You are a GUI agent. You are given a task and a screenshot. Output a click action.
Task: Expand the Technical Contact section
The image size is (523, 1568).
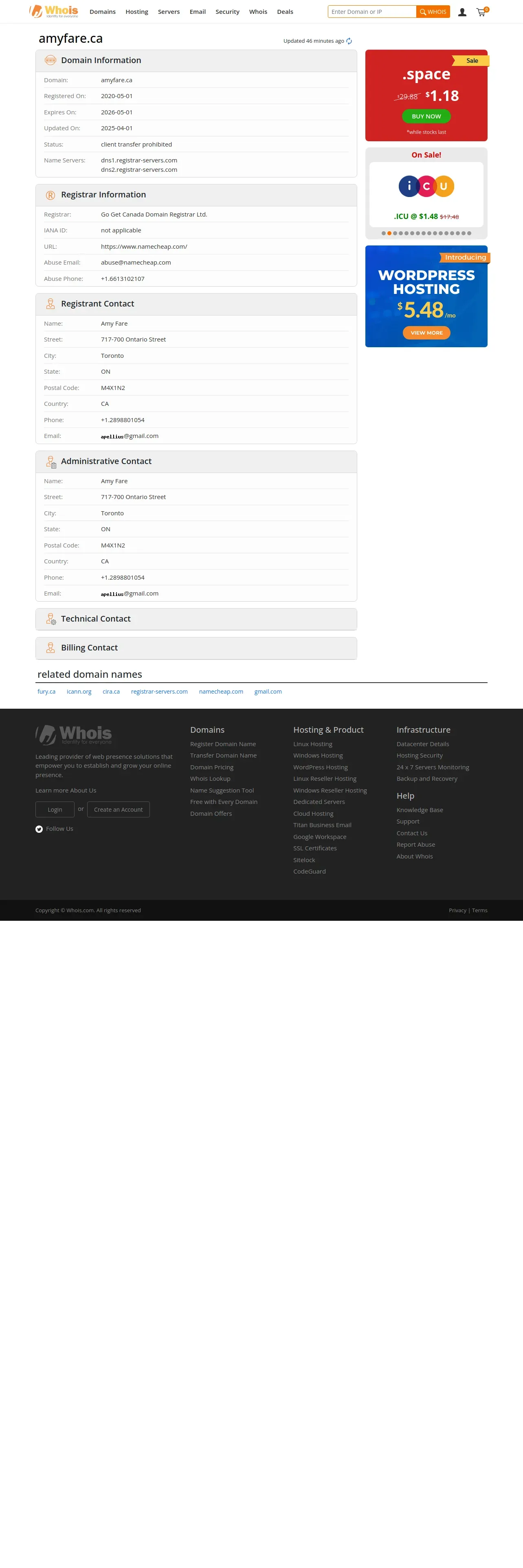196,619
